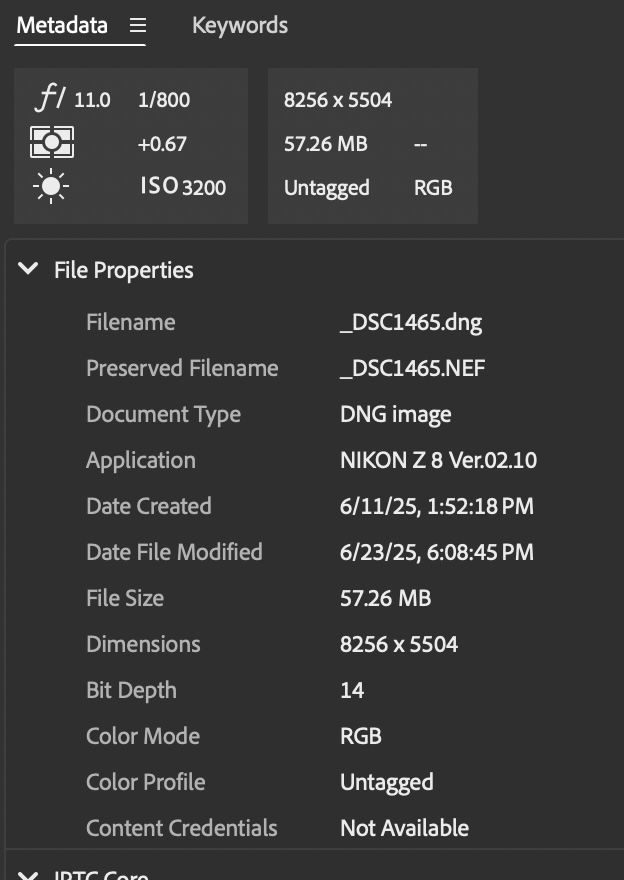The width and height of the screenshot is (624, 880).
Task: Click the 1/800 shutter speed value
Action: coord(164,99)
